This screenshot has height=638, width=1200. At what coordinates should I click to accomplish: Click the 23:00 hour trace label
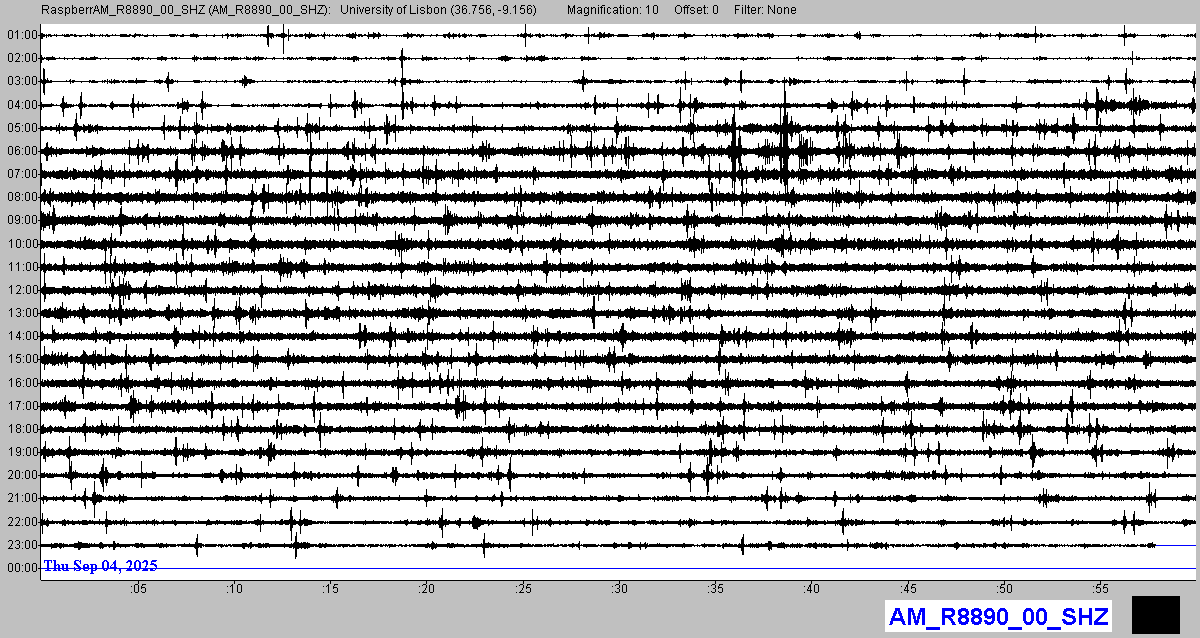click(x=21, y=545)
